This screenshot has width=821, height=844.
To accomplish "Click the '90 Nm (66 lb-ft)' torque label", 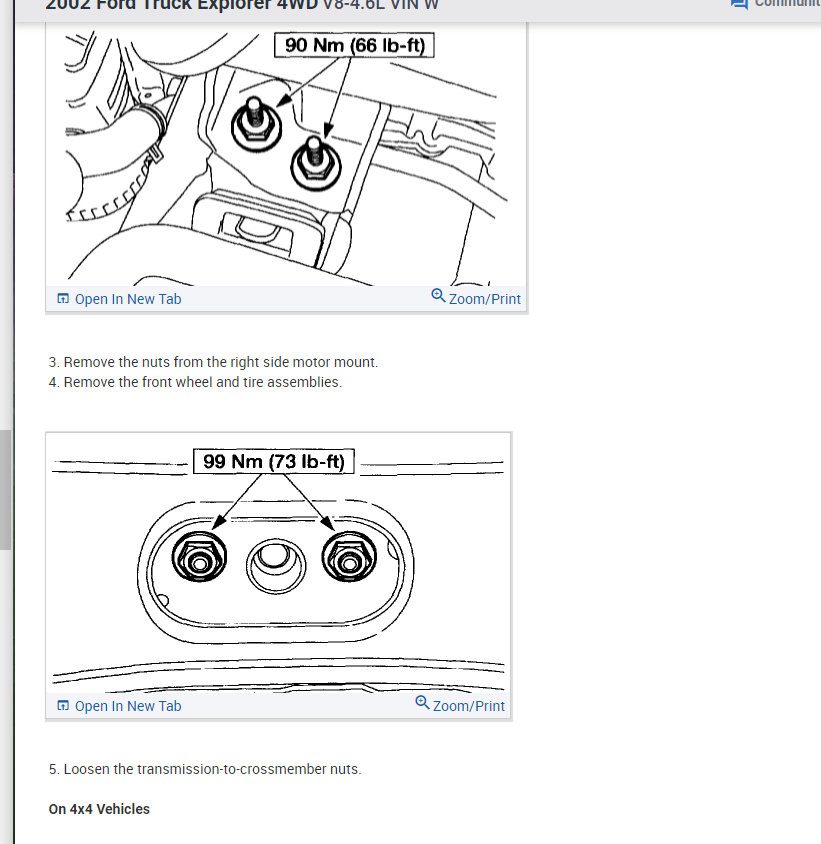I will click(x=354, y=45).
